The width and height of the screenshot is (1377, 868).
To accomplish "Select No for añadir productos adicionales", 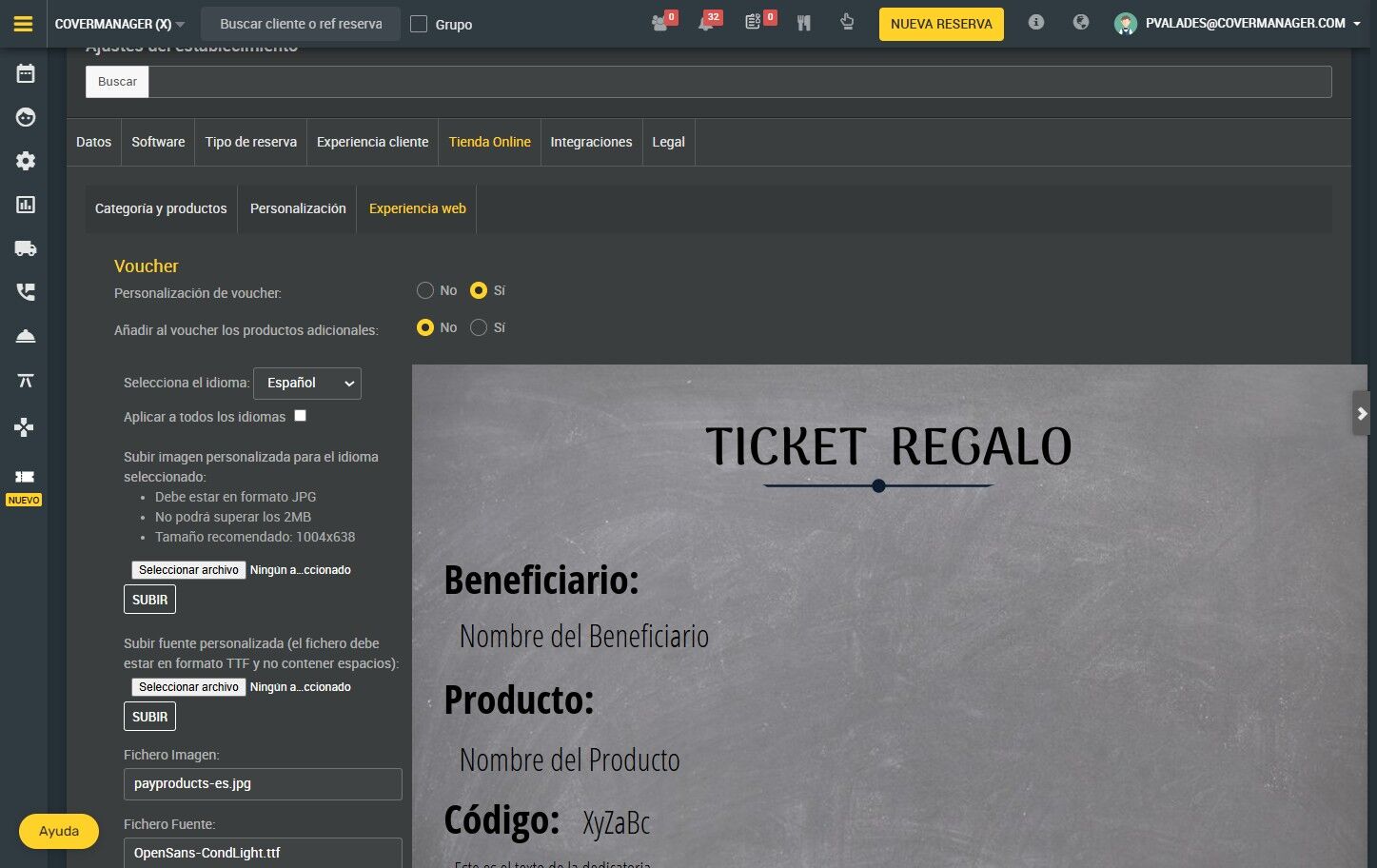I will point(425,327).
